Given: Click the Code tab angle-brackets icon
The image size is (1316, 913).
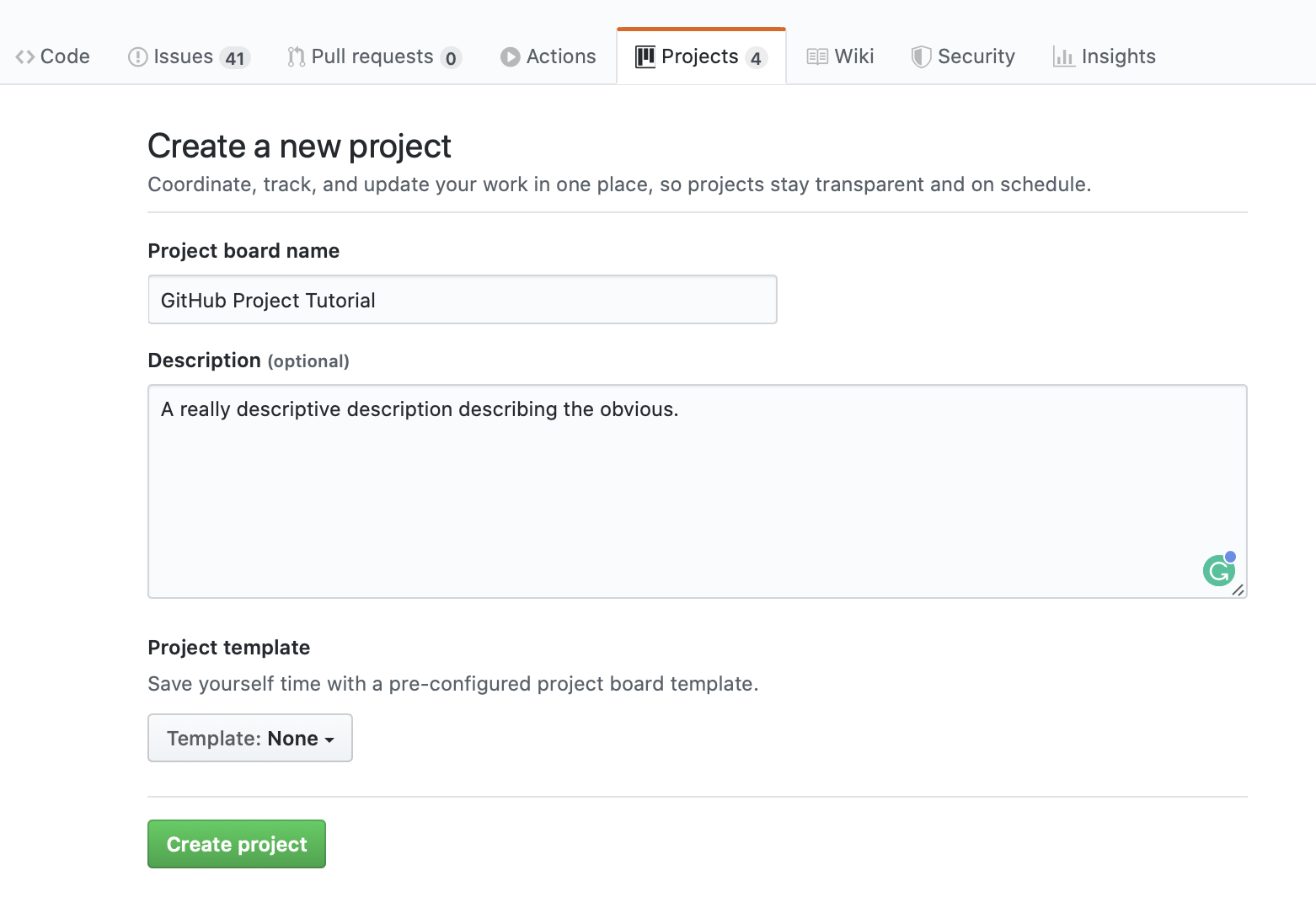Looking at the screenshot, I should pos(24,56).
